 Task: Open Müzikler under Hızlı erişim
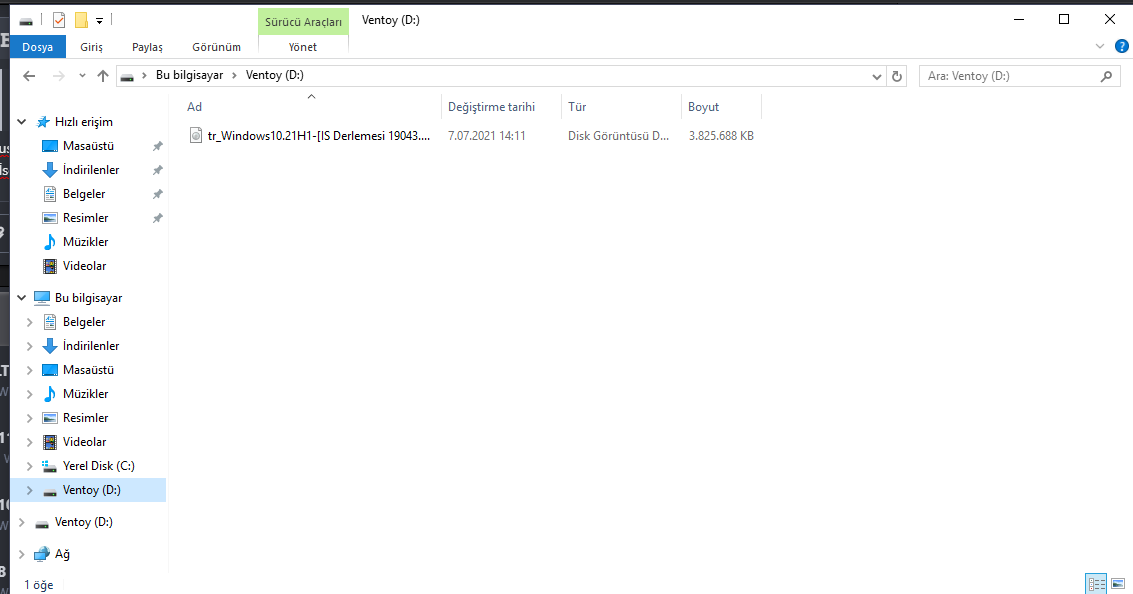point(85,241)
